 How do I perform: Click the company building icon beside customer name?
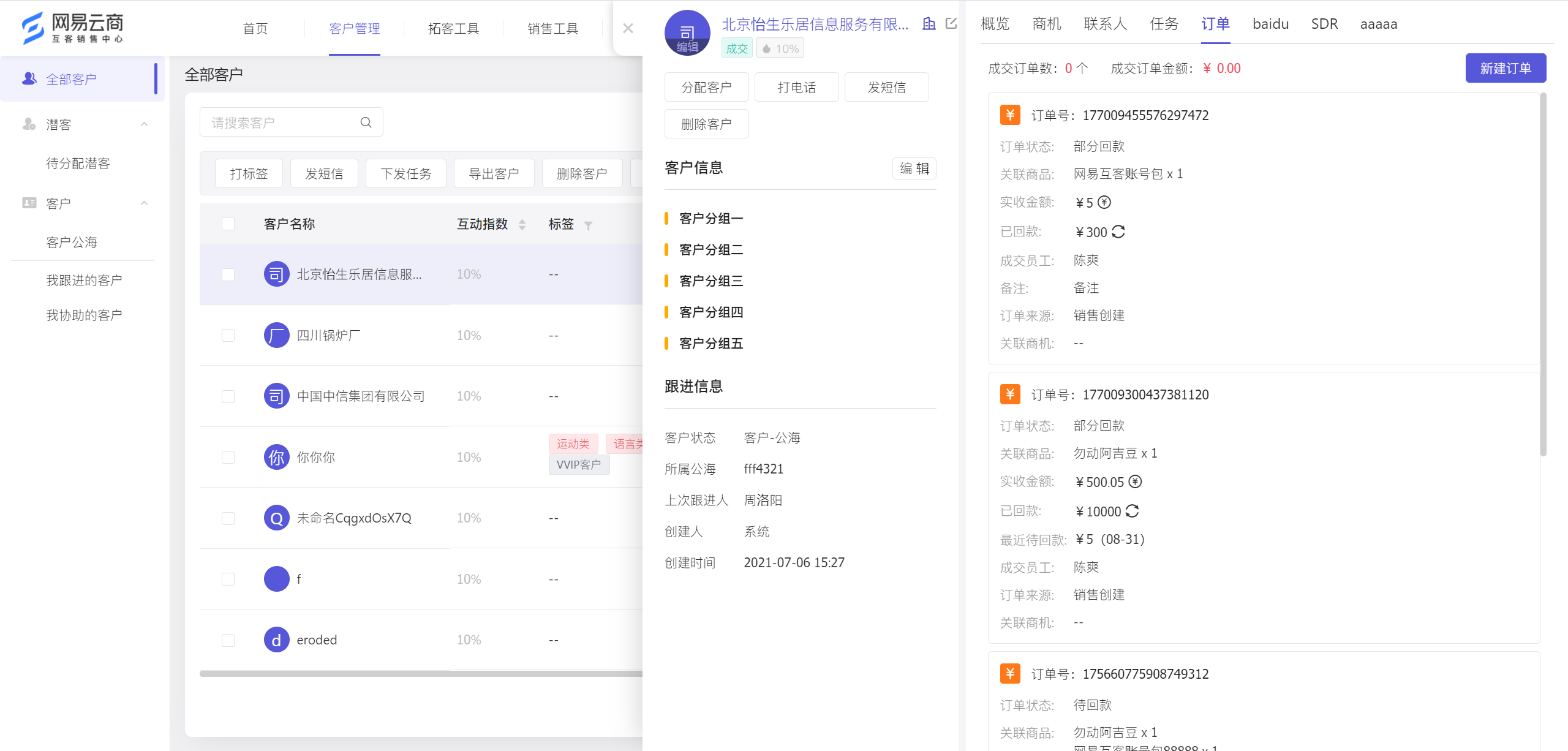[x=929, y=24]
